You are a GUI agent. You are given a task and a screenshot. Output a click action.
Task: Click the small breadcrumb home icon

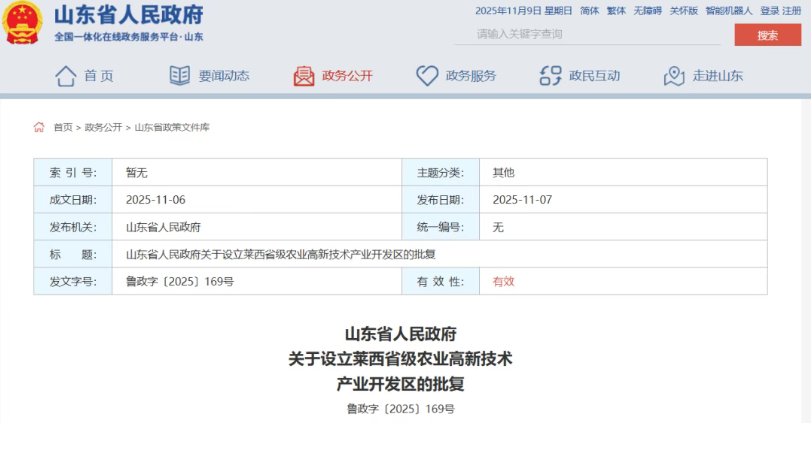click(x=39, y=127)
